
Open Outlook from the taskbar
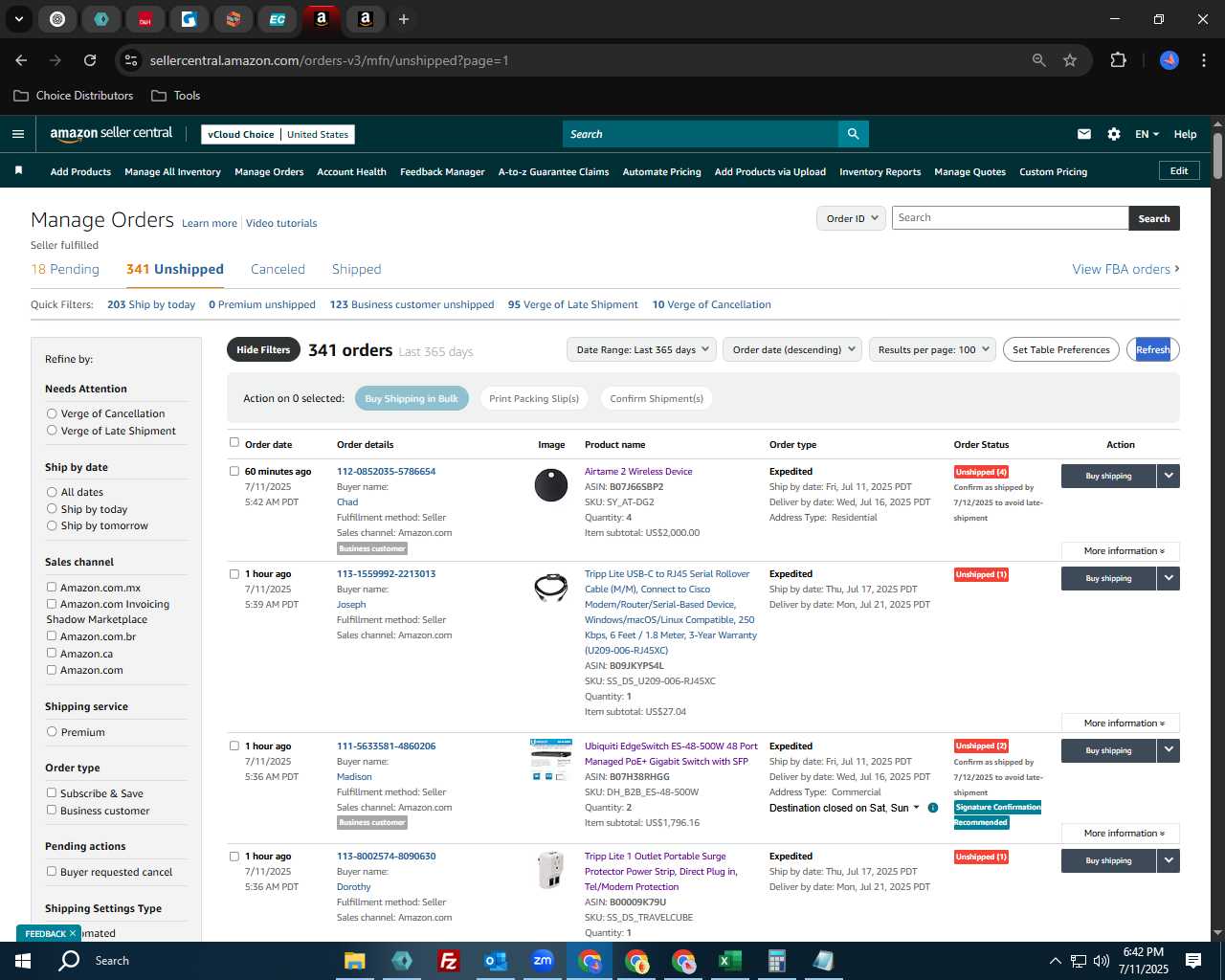(x=495, y=961)
